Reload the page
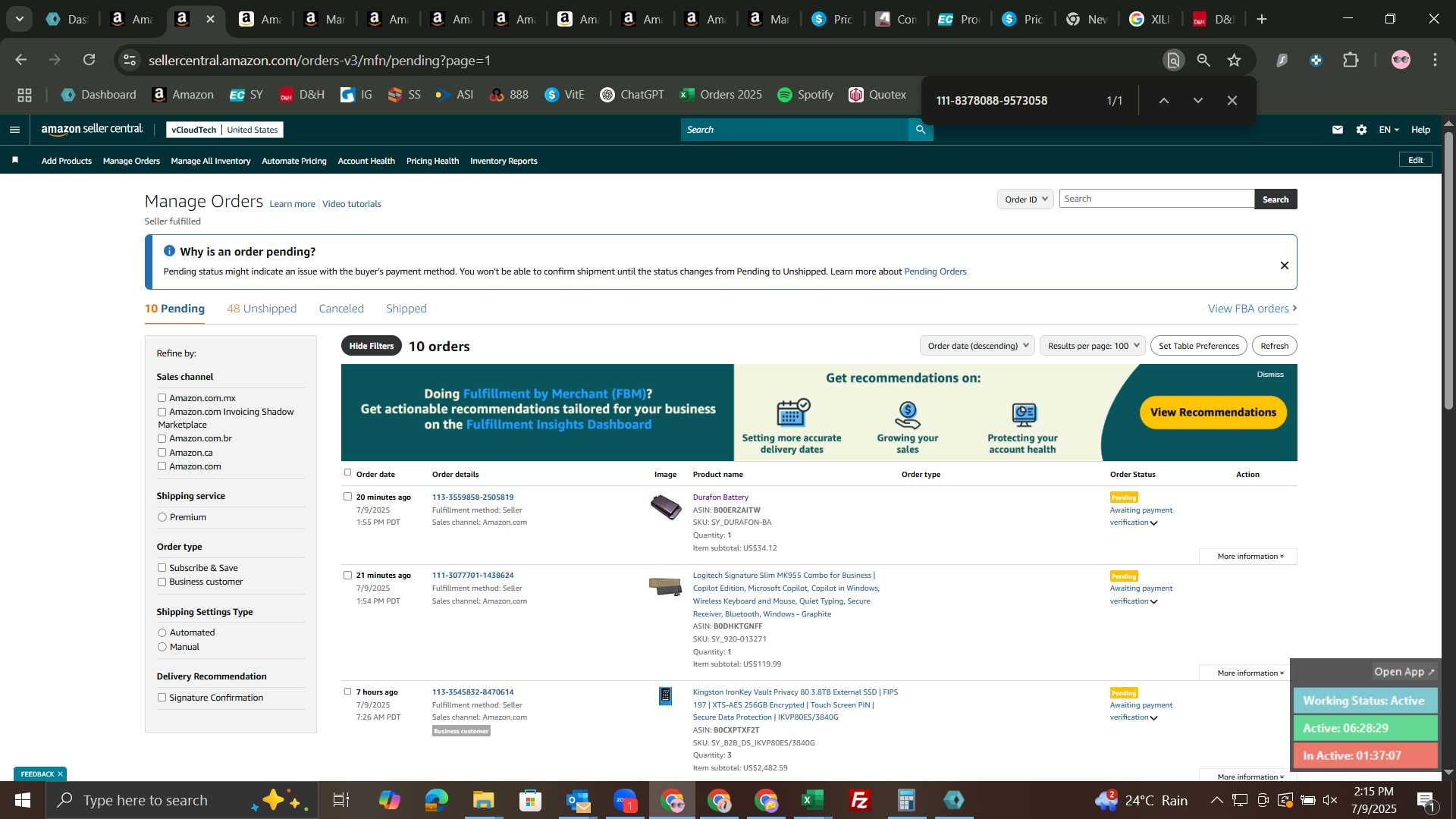 coord(89,60)
